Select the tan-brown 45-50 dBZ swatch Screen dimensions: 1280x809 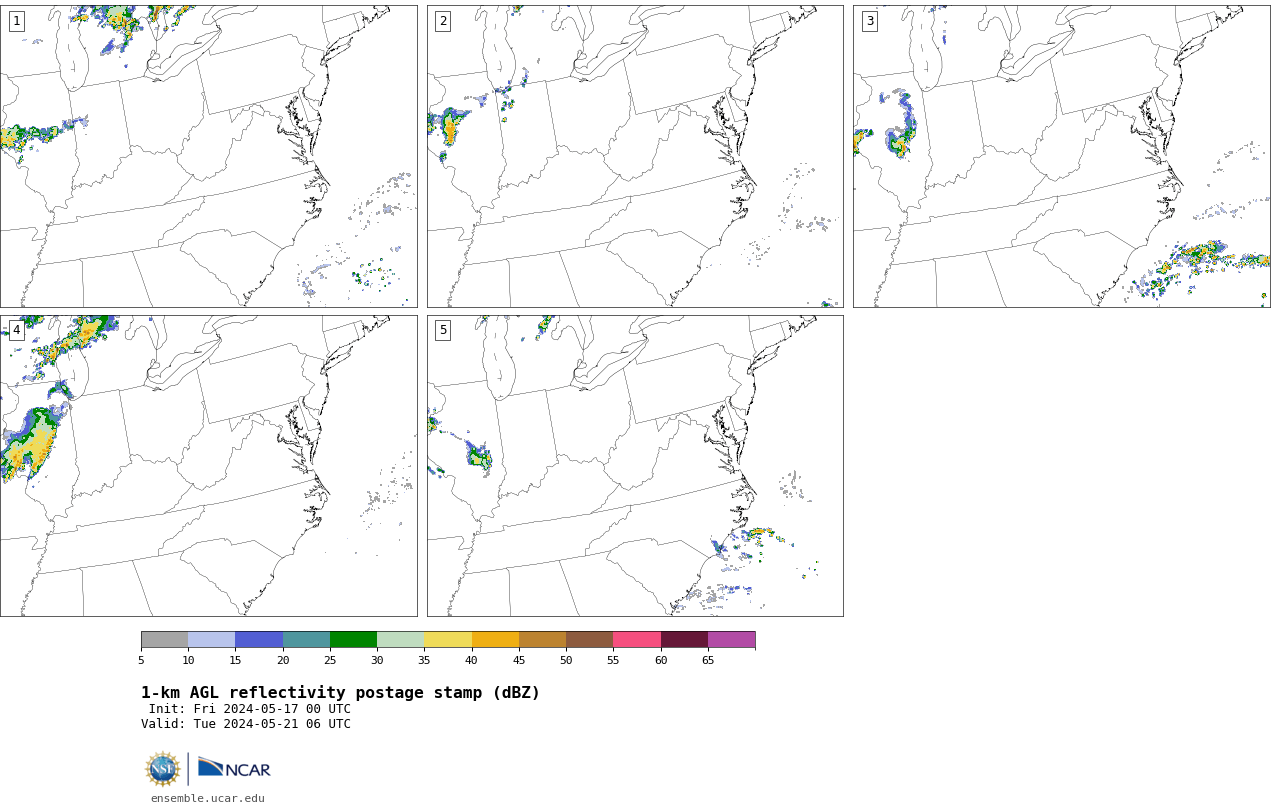point(542,640)
